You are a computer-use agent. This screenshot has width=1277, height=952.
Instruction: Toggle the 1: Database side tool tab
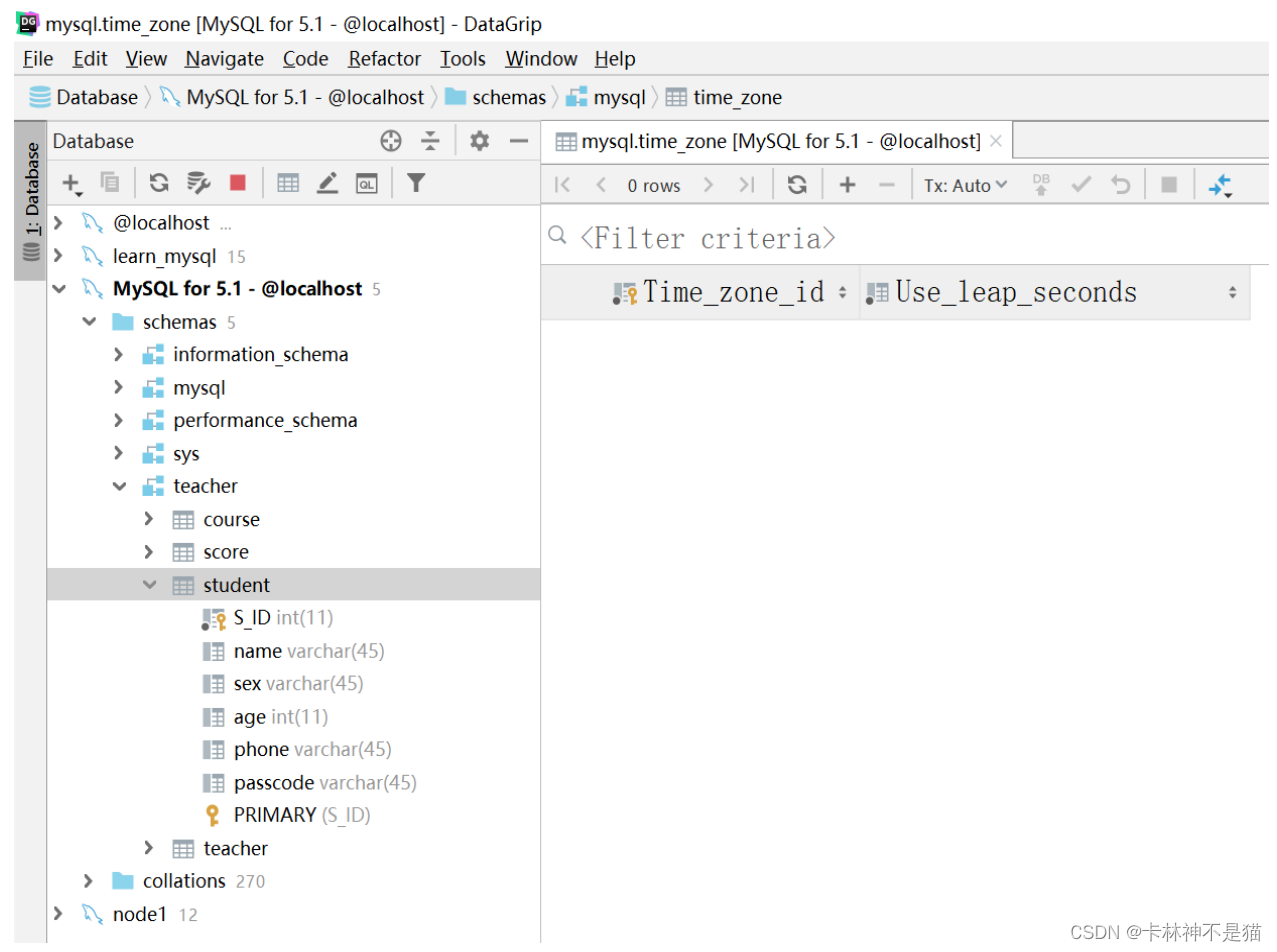point(31,200)
